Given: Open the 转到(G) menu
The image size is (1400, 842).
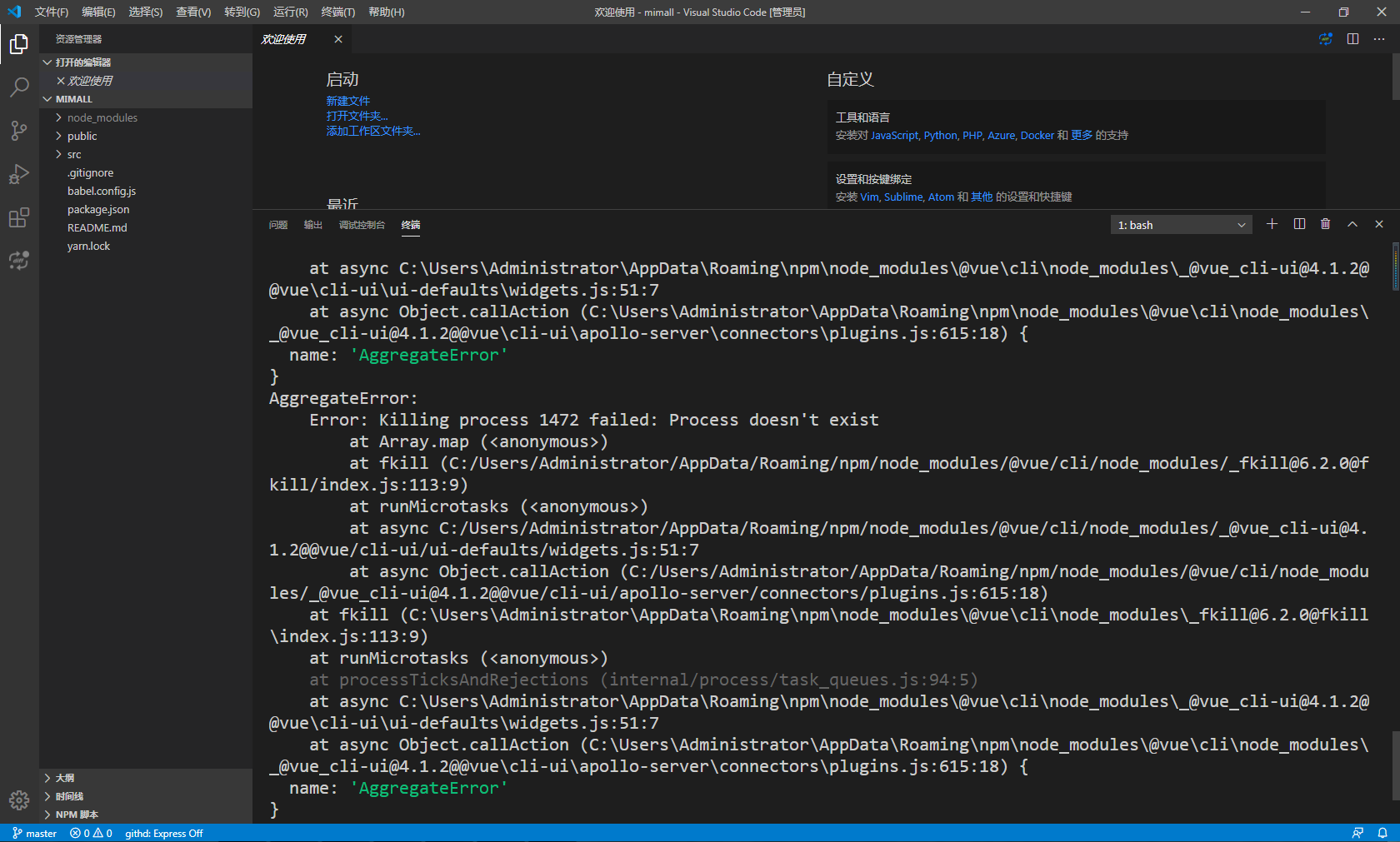Looking at the screenshot, I should click(x=242, y=12).
